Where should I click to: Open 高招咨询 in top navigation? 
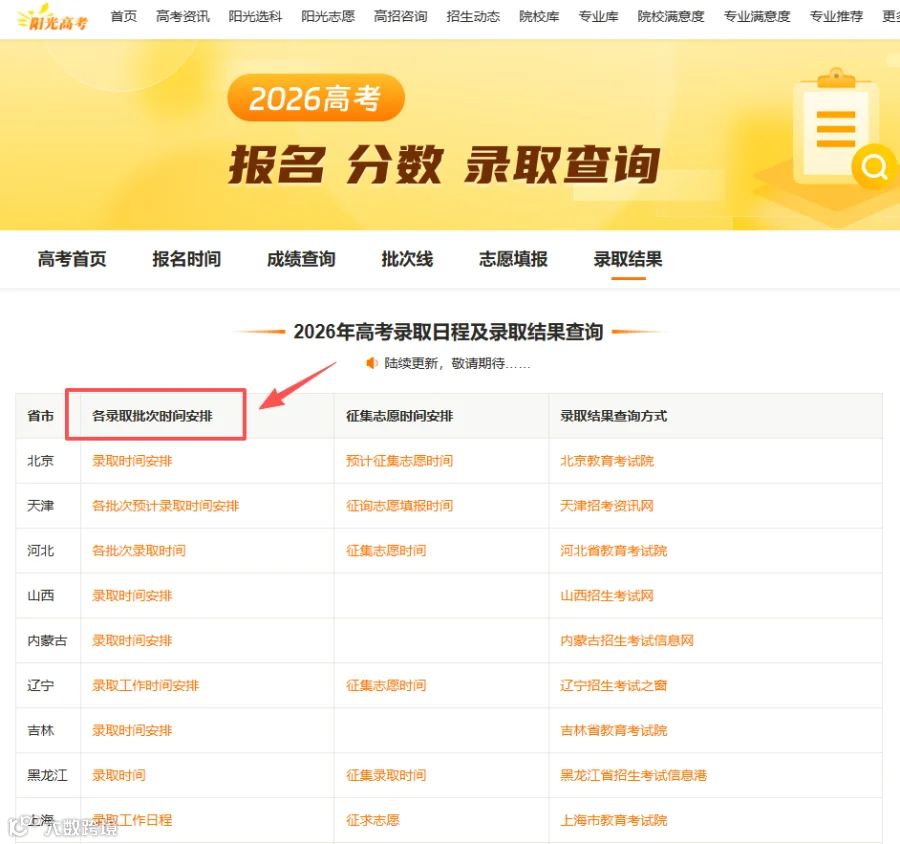click(x=400, y=17)
